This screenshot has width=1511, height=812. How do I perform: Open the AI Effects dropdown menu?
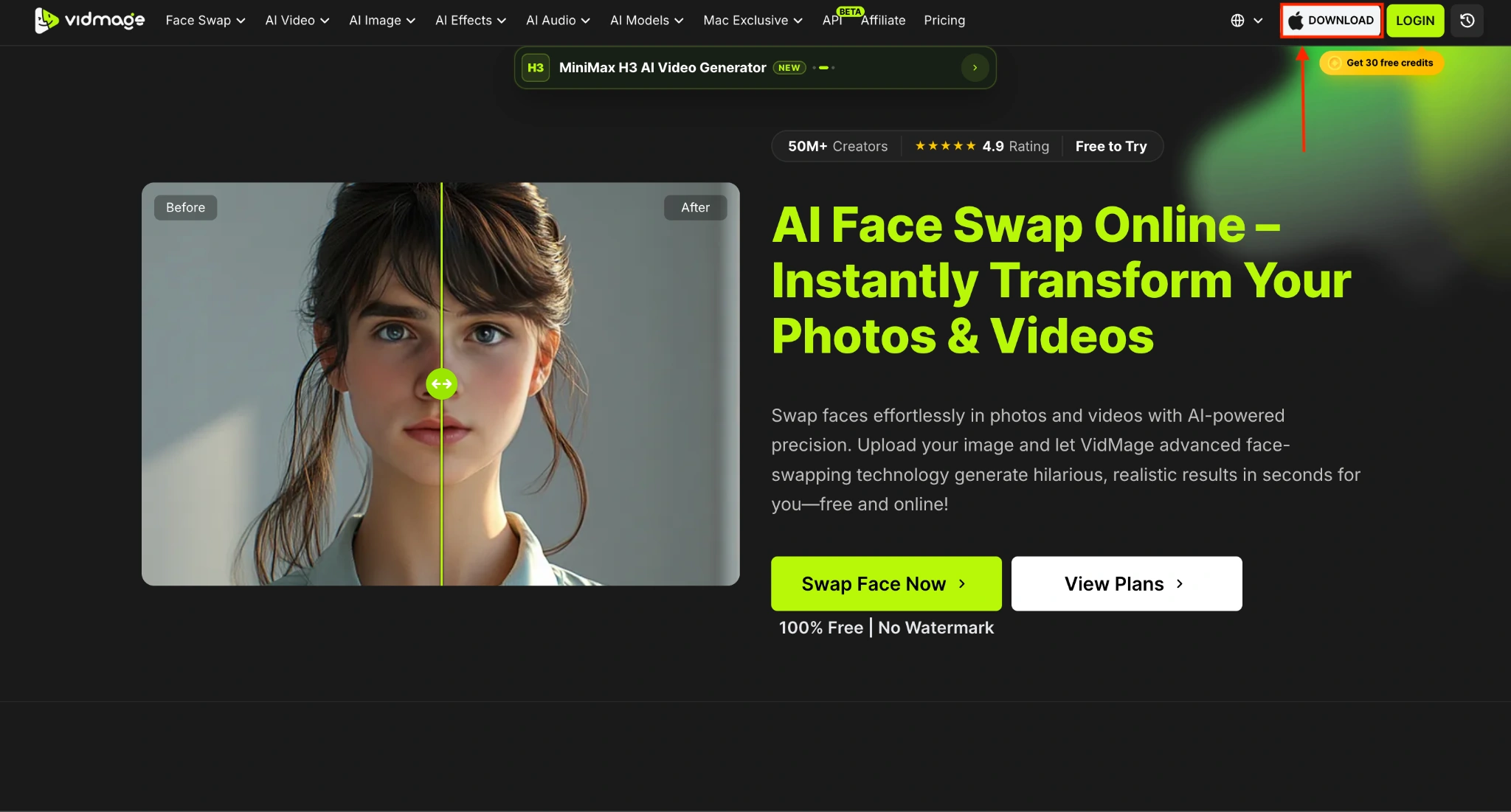click(x=471, y=21)
